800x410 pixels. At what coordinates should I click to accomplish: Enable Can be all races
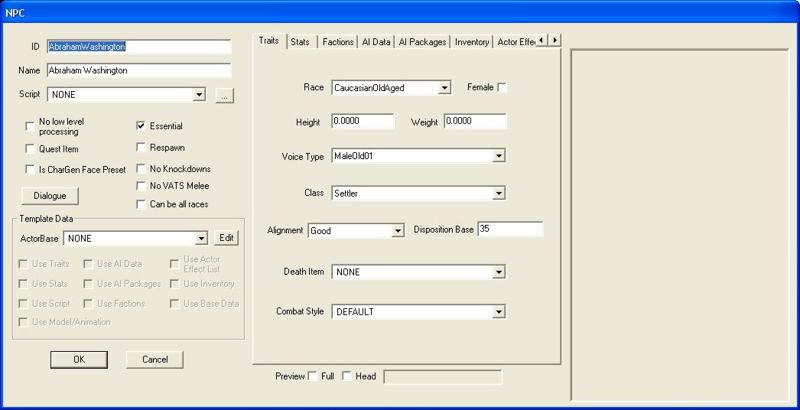tap(141, 204)
